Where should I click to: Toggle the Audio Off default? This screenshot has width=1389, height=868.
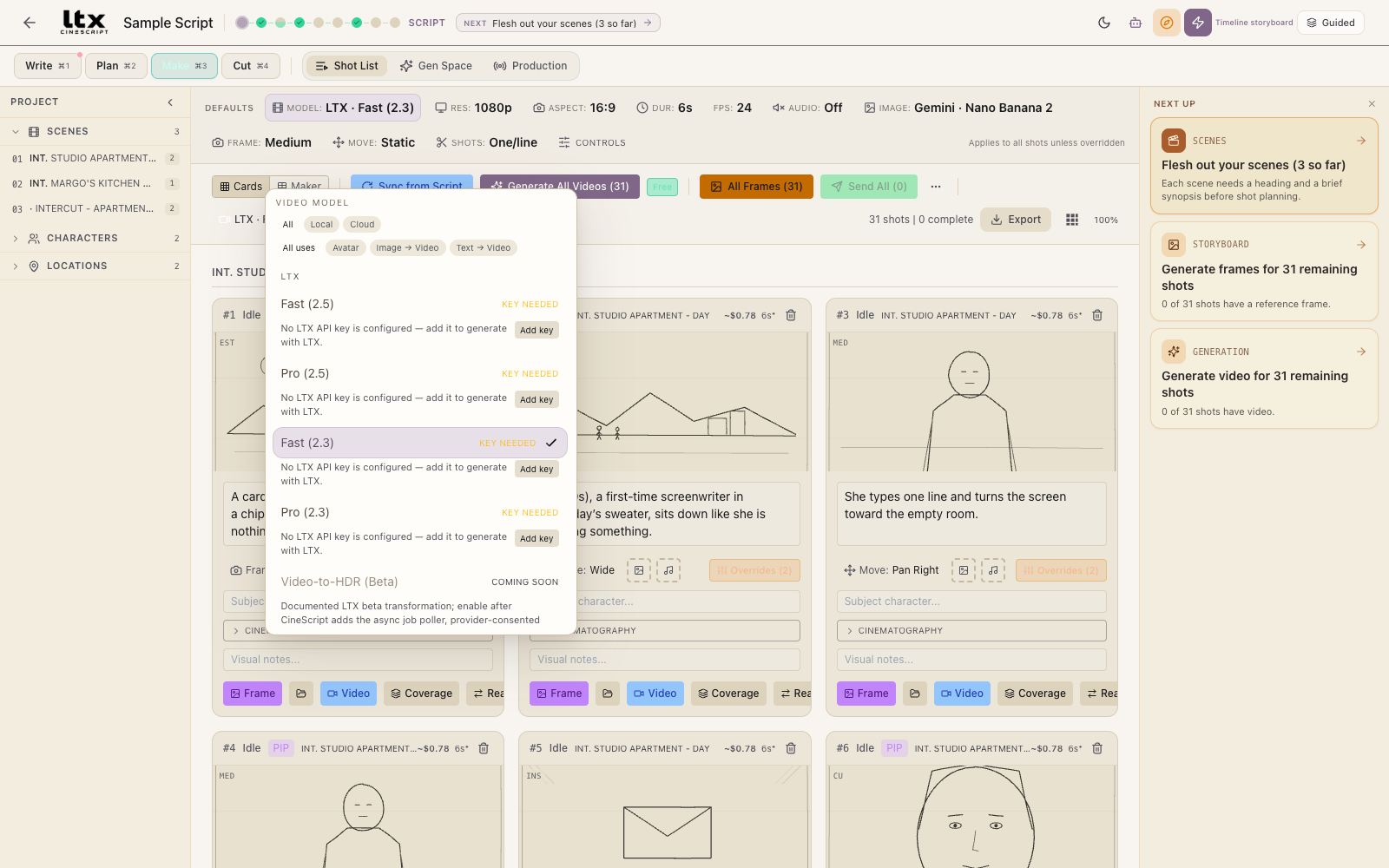[807, 108]
